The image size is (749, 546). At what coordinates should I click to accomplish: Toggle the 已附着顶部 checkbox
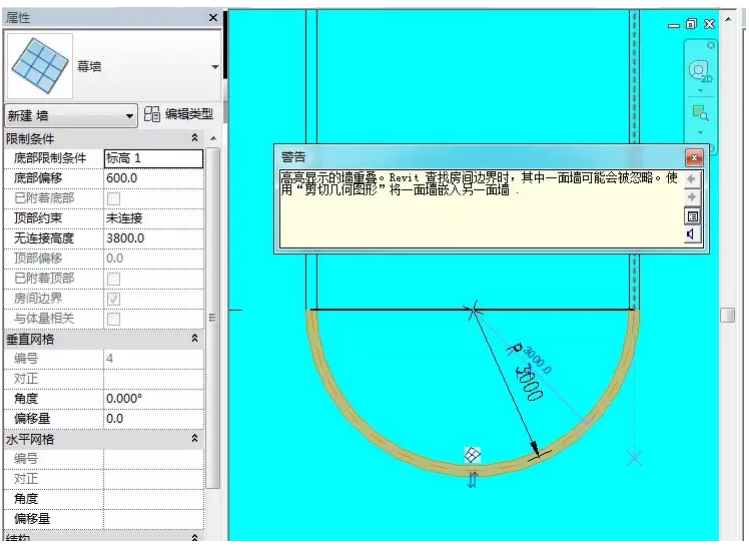(113, 279)
